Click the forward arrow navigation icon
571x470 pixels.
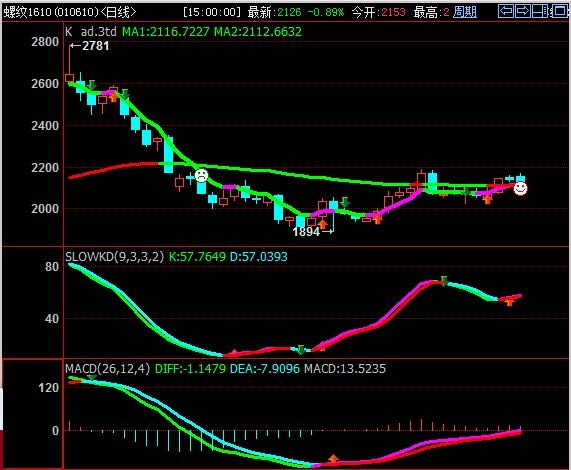coord(523,12)
